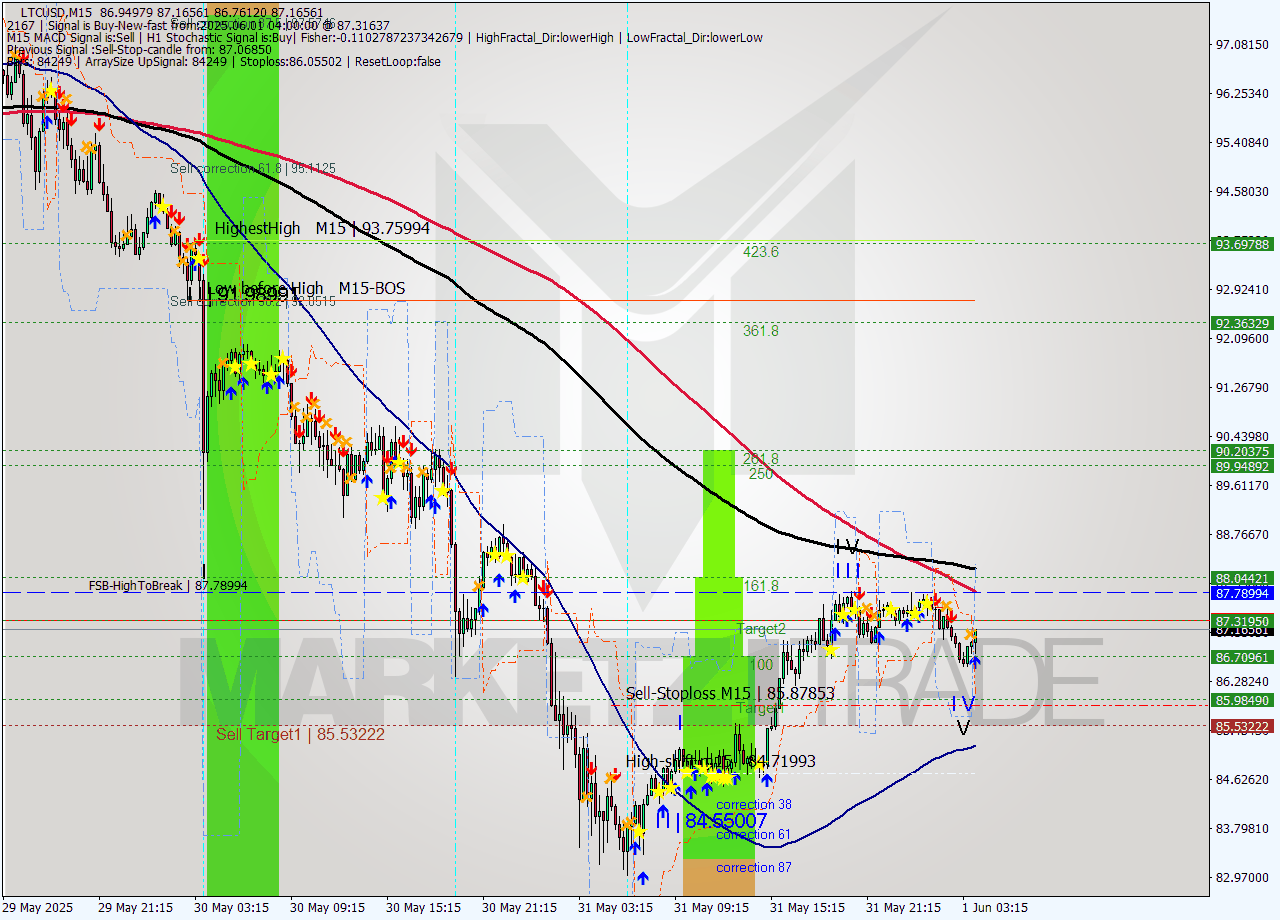
Task: Select the orange cross marker near Target2
Action: [867, 605]
